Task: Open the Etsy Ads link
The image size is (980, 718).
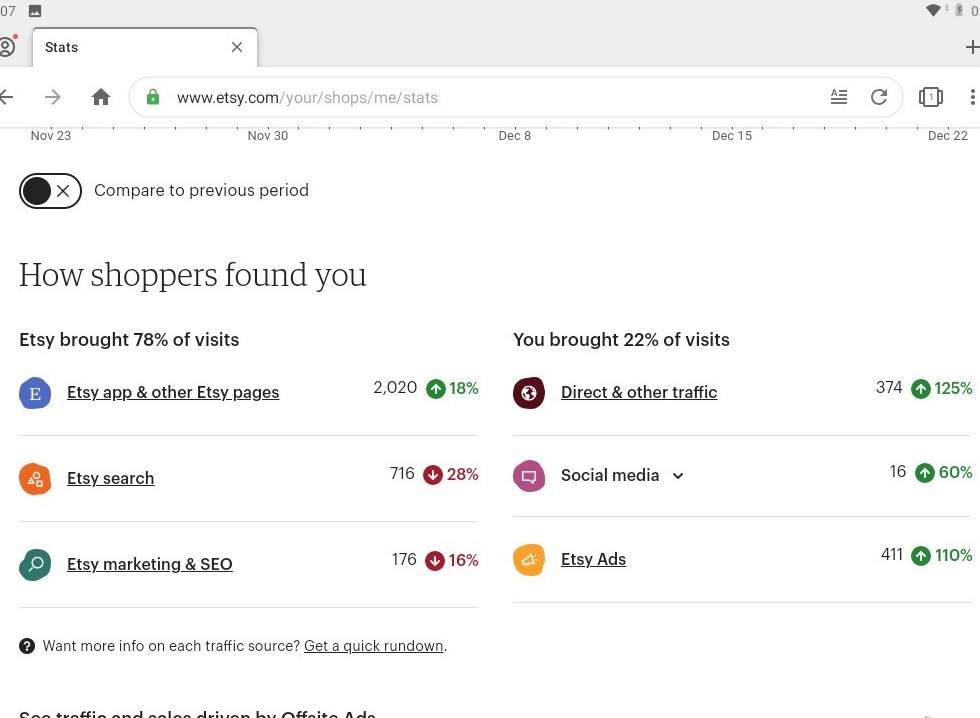Action: tap(593, 559)
